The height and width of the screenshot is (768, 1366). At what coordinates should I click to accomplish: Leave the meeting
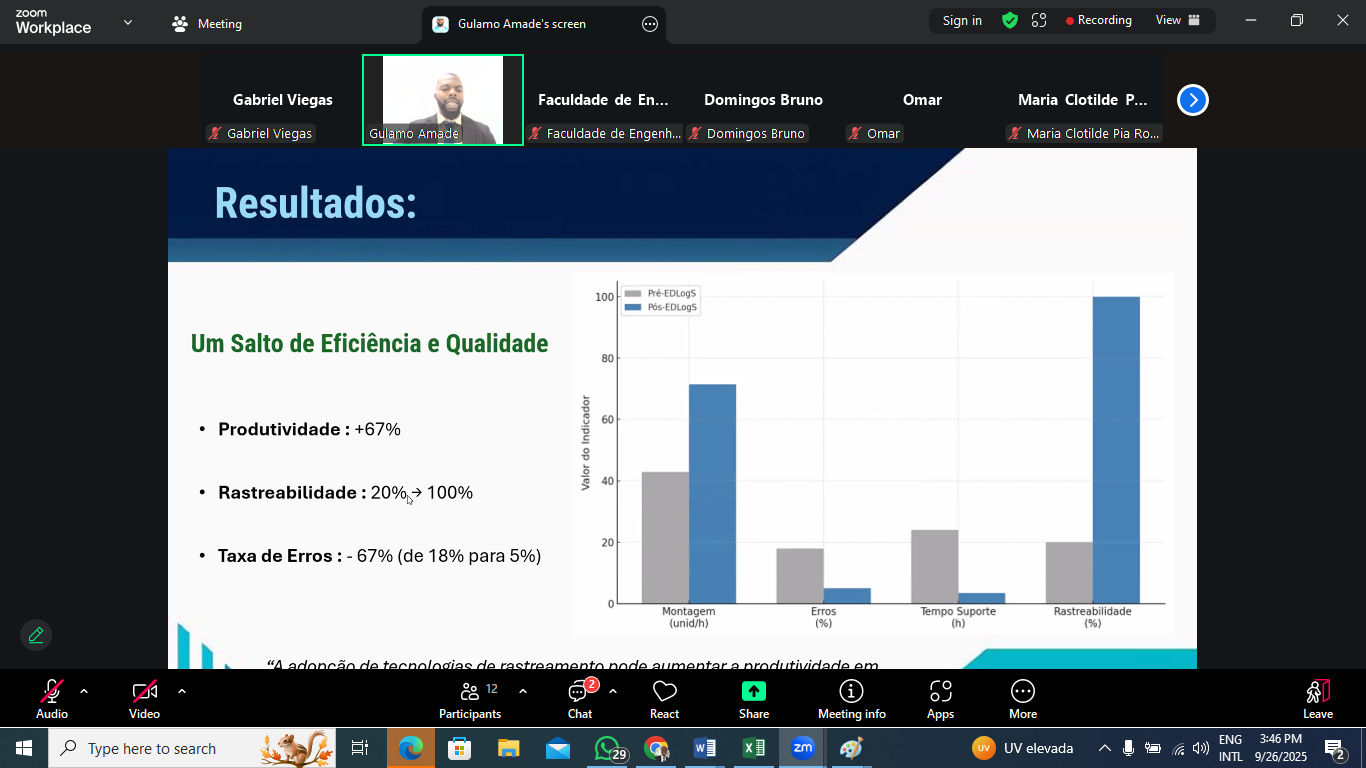tap(1317, 698)
